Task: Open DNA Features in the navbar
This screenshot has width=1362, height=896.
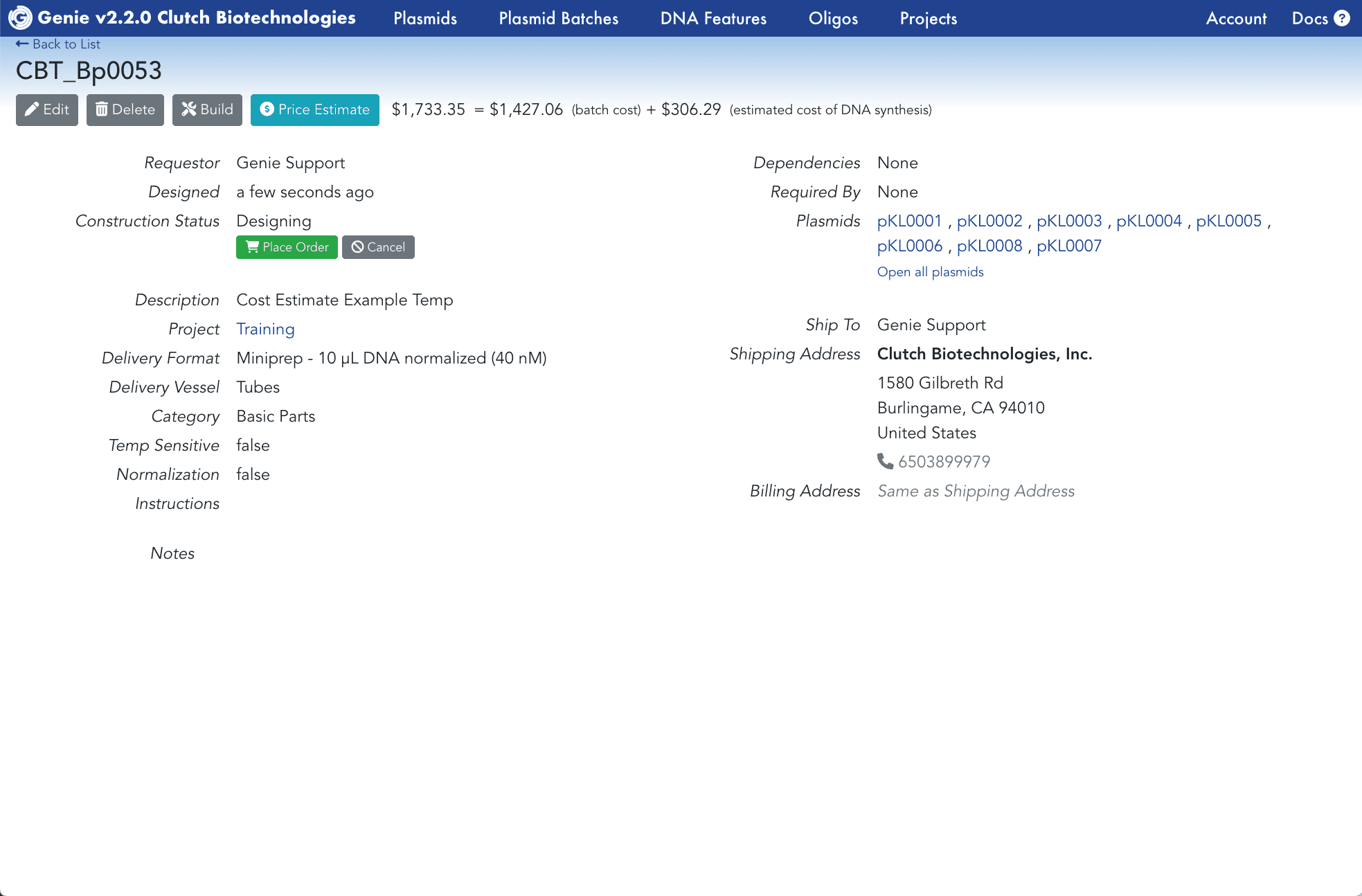Action: (713, 19)
